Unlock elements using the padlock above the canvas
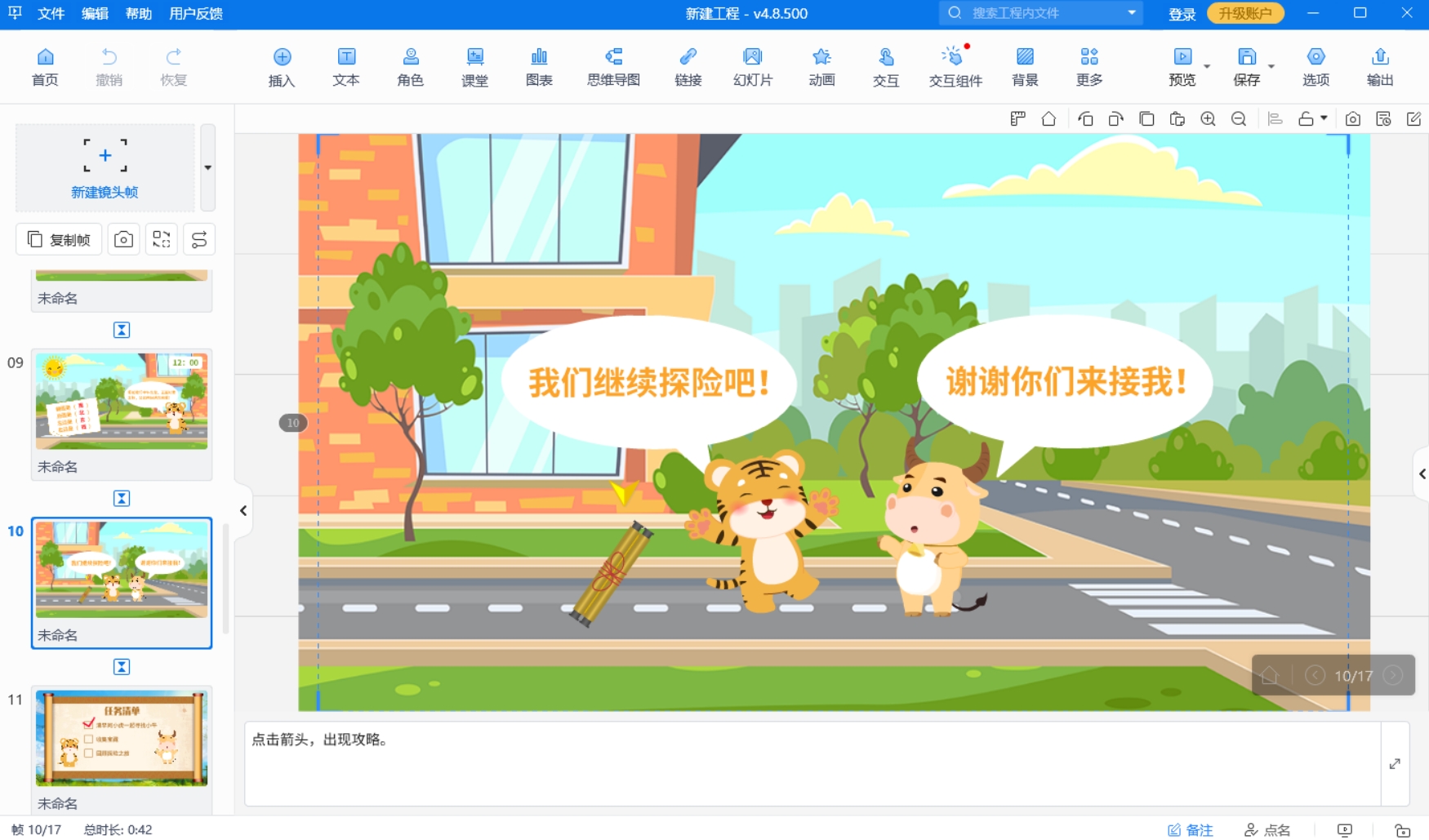The width and height of the screenshot is (1429, 840). pyautogui.click(x=1307, y=118)
